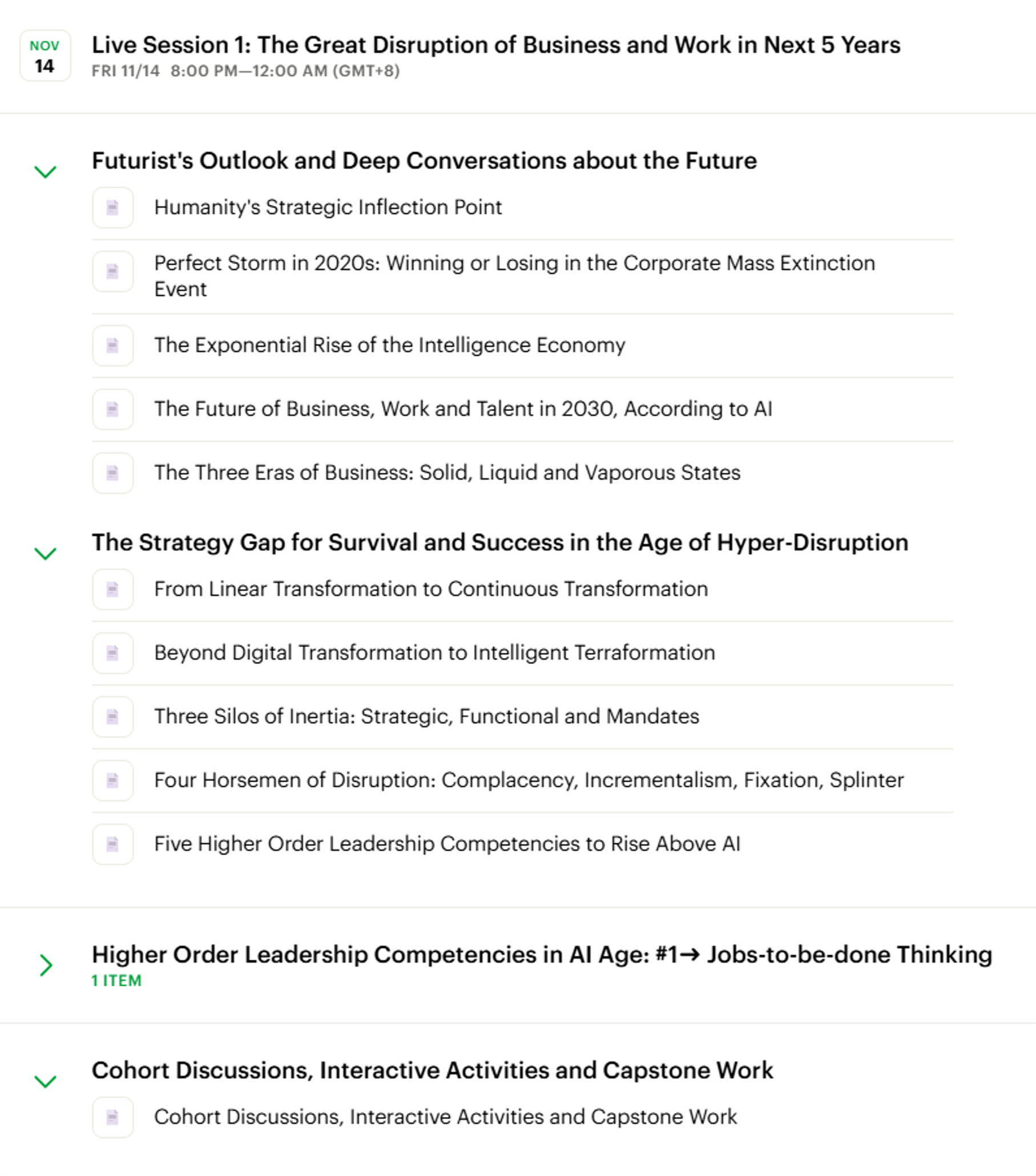Open Future of Business, Work and Talent lesson
This screenshot has height=1176, width=1036.
point(462,409)
